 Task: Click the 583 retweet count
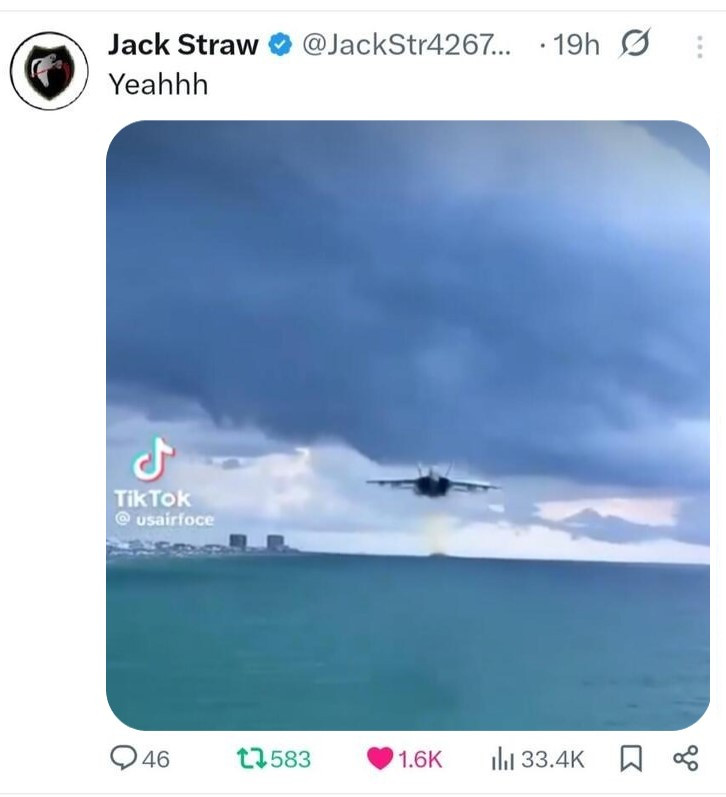click(x=290, y=759)
